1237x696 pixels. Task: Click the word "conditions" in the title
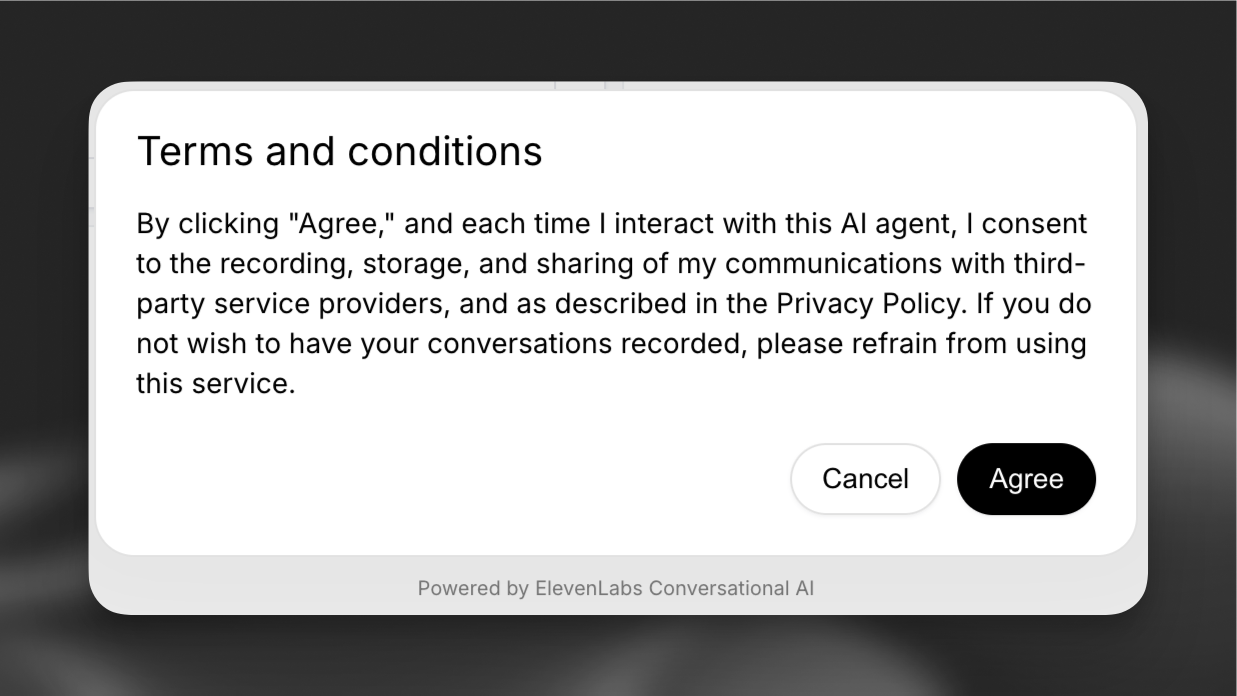pyautogui.click(x=444, y=151)
